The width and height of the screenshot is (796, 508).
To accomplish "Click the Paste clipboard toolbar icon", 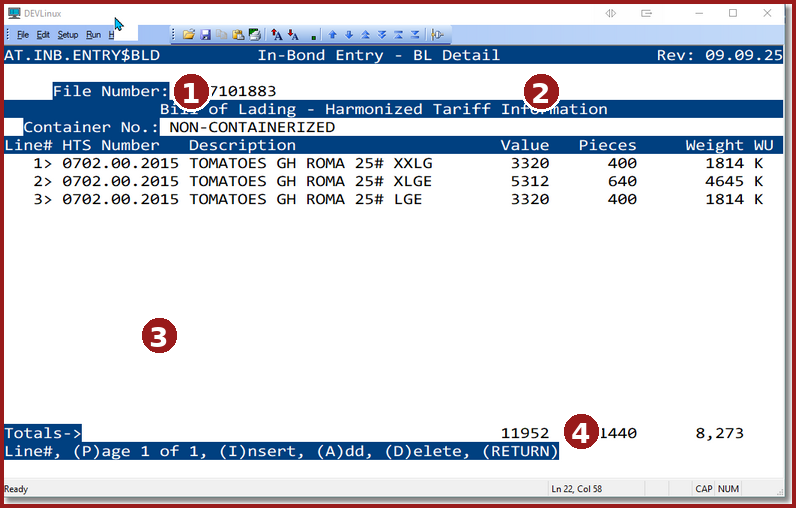I will (x=238, y=34).
